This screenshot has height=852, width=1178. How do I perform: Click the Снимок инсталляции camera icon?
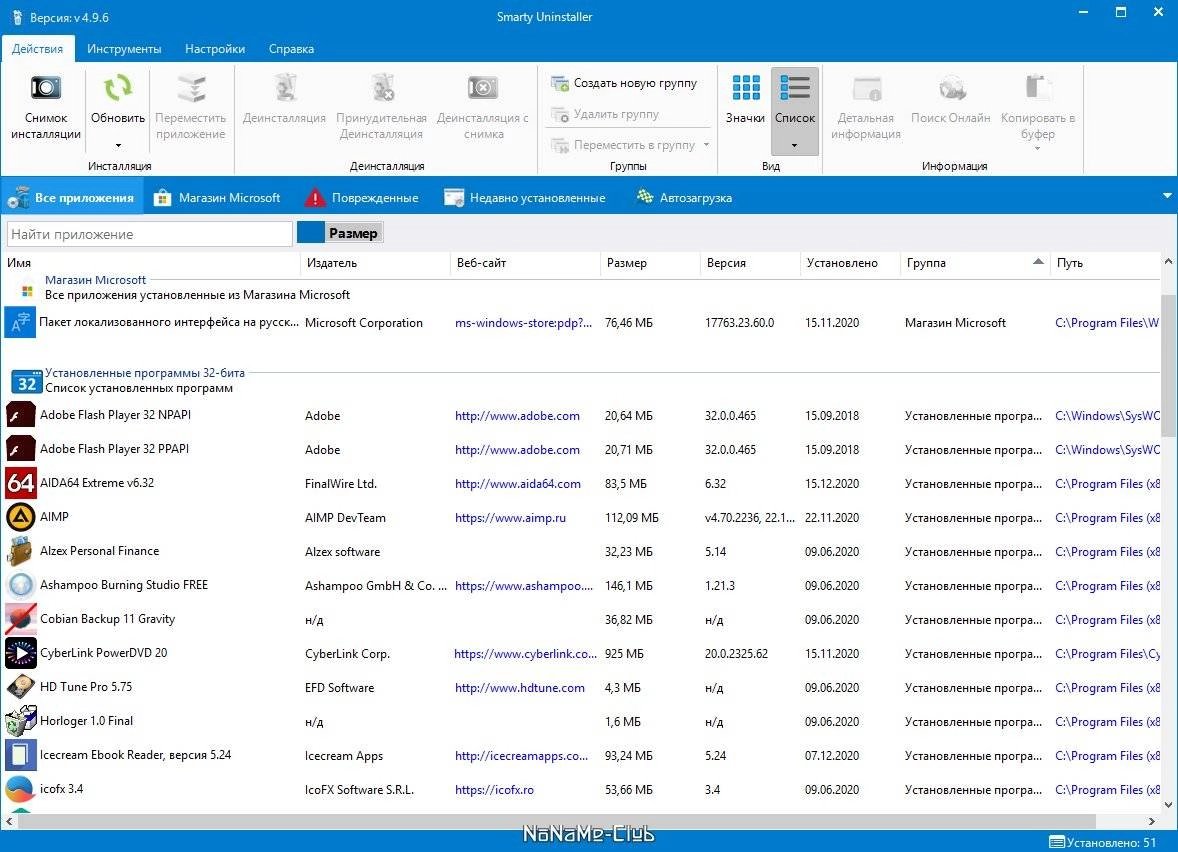[x=46, y=88]
